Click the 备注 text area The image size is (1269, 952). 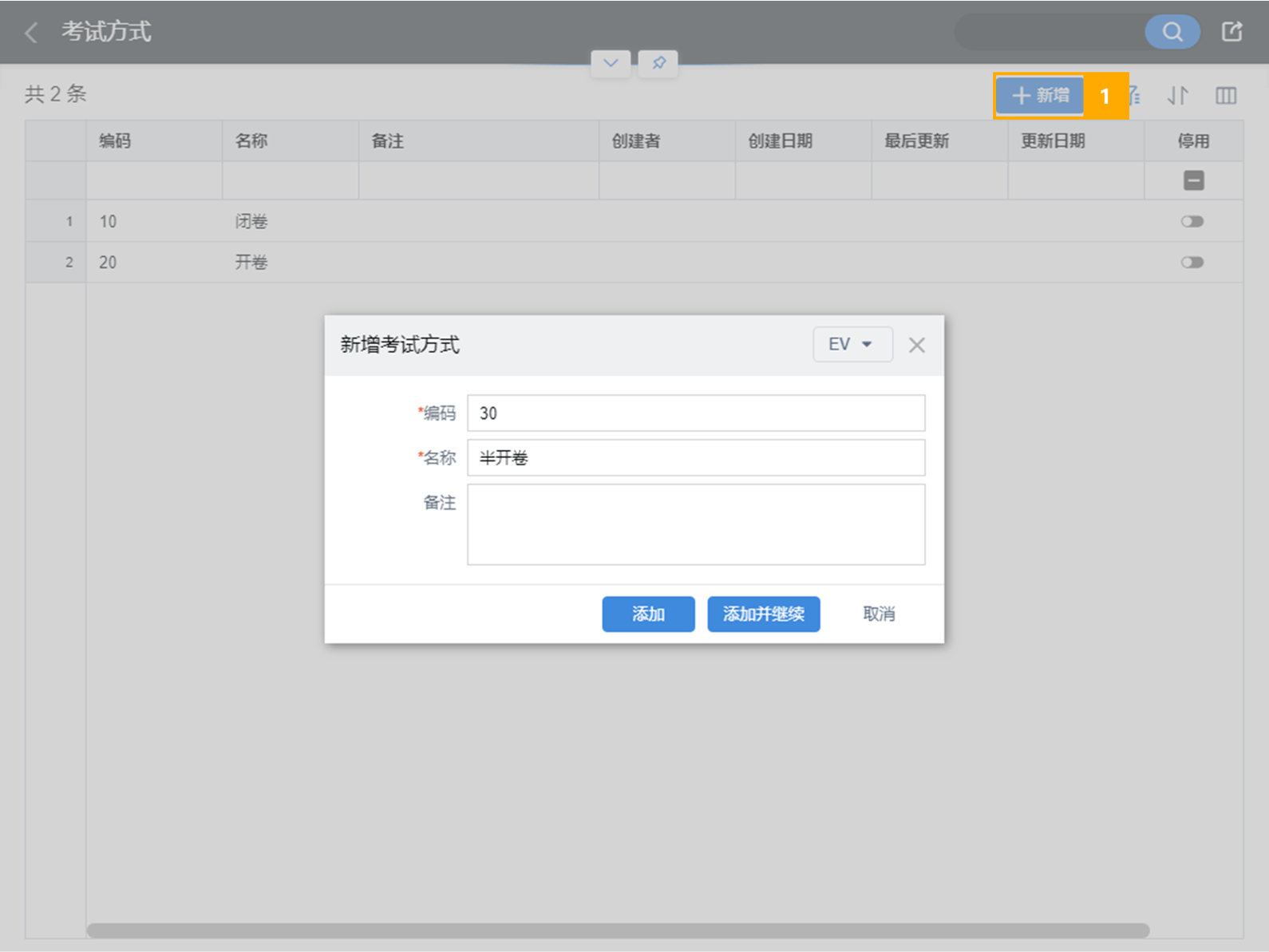click(696, 524)
